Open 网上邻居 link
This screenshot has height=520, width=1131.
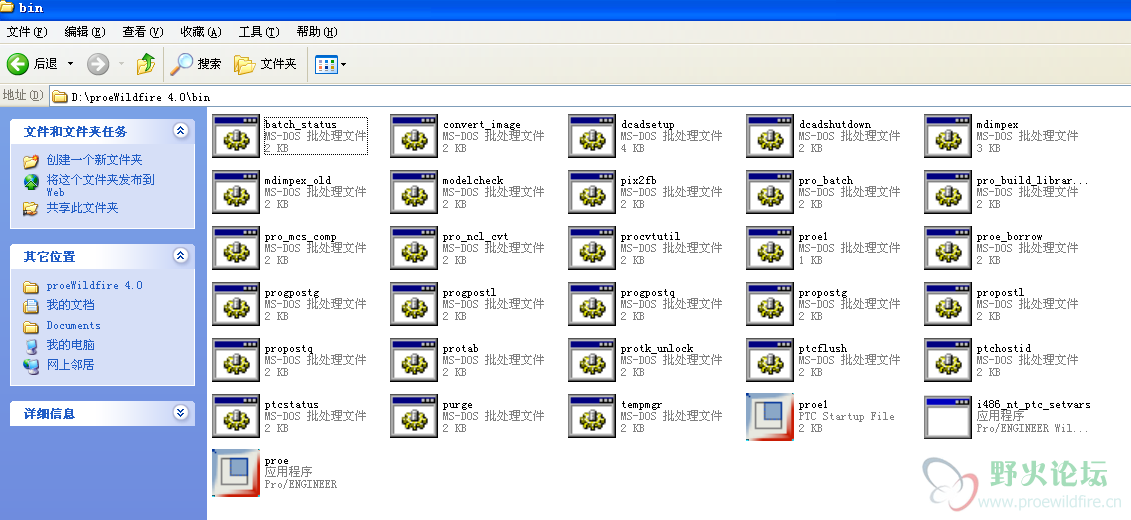click(x=71, y=365)
